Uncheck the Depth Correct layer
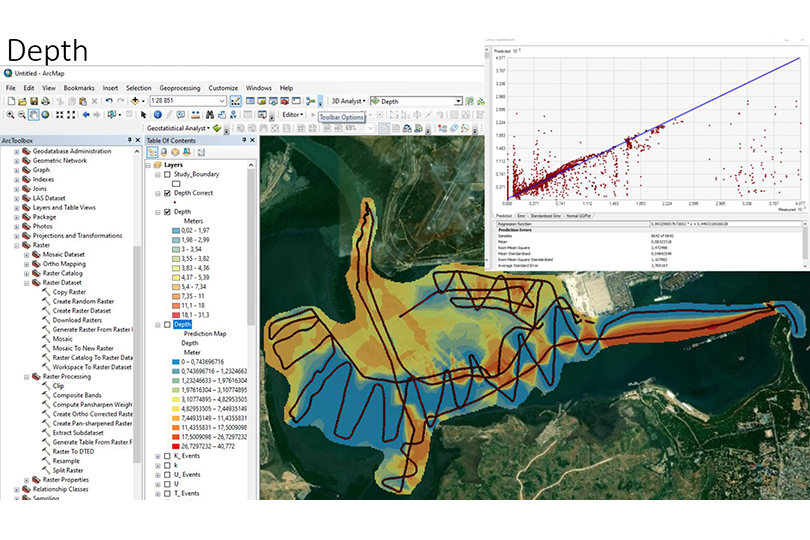 pos(167,193)
